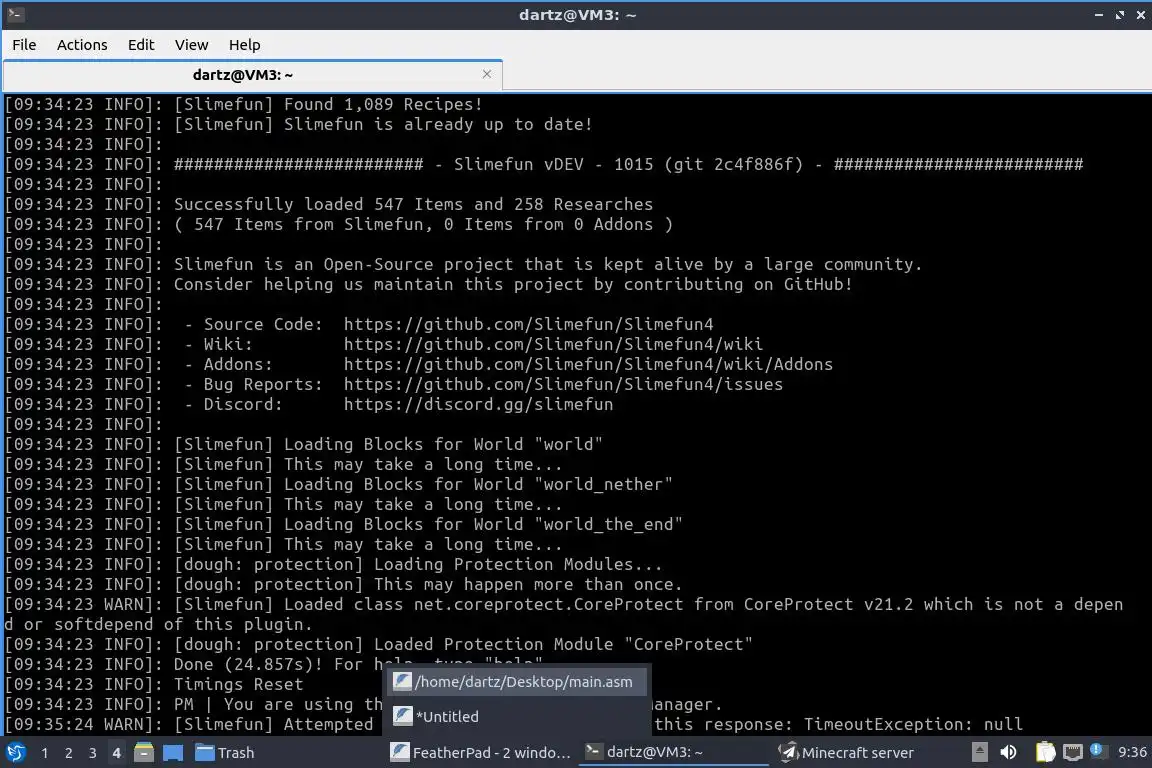
Task: Click the terminal icon in the title bar
Action: click(x=15, y=15)
